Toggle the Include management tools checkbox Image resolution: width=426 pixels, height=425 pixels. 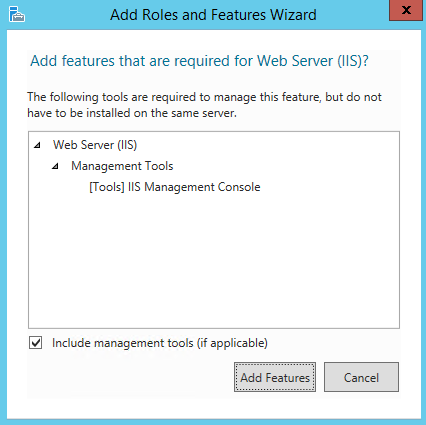click(35, 343)
